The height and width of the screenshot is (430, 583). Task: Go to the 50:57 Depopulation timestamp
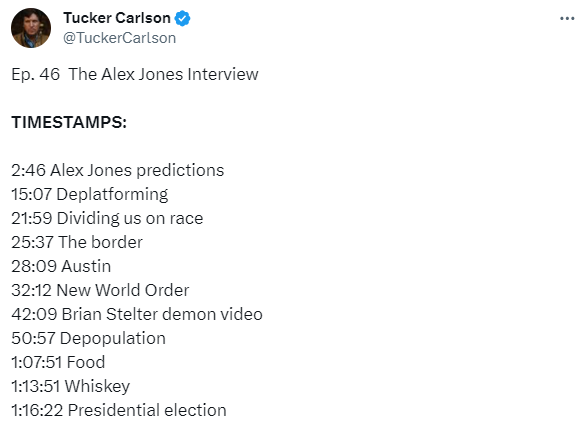(x=33, y=338)
